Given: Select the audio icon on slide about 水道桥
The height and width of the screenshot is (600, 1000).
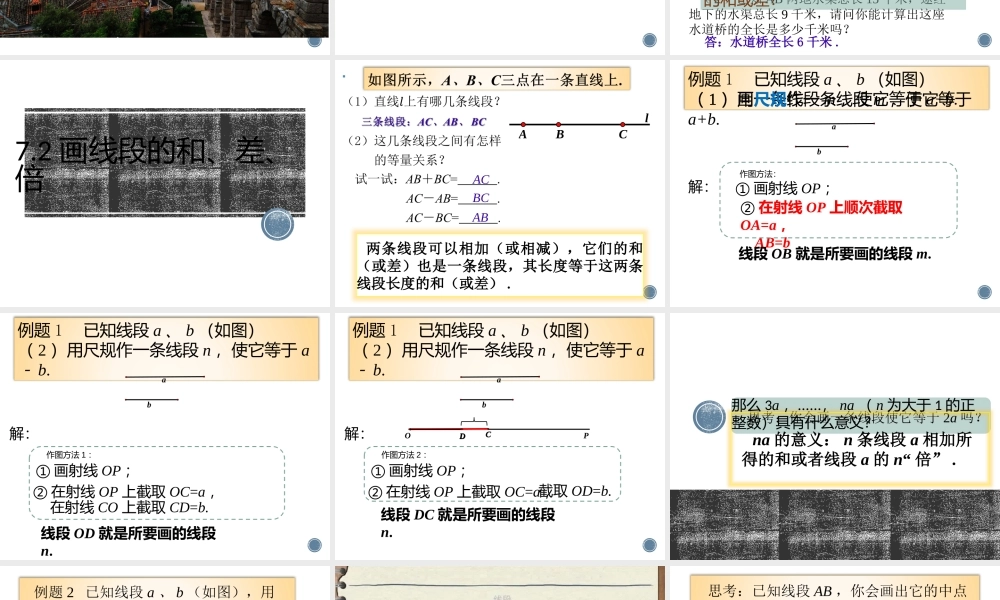Looking at the screenshot, I should coord(985,39).
